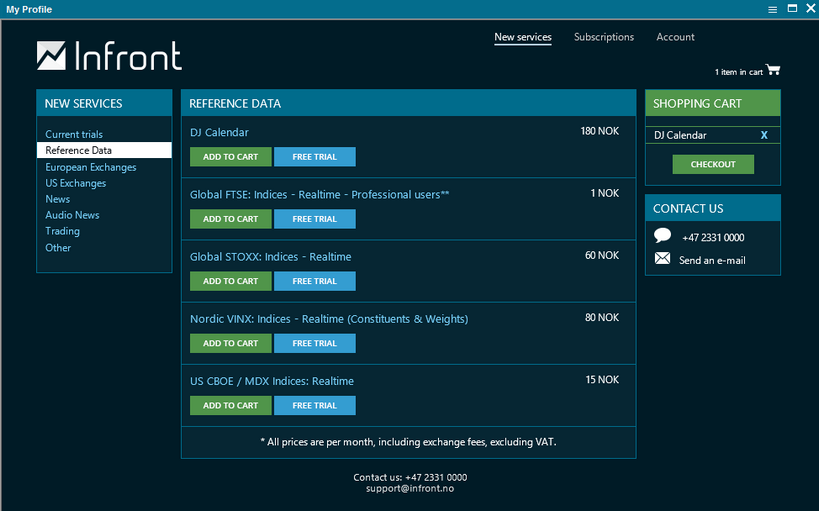Click the 15 NOK price
The width and height of the screenshot is (819, 511).
pos(602,380)
